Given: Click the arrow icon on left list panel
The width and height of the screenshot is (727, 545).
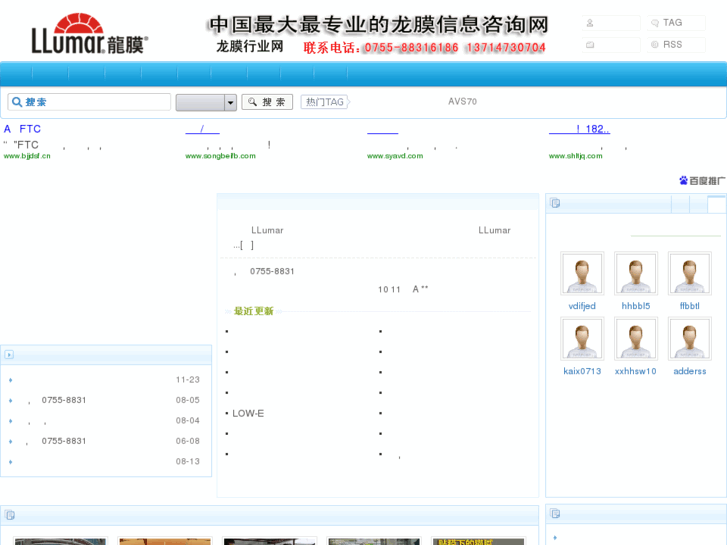Looking at the screenshot, I should (x=9, y=355).
